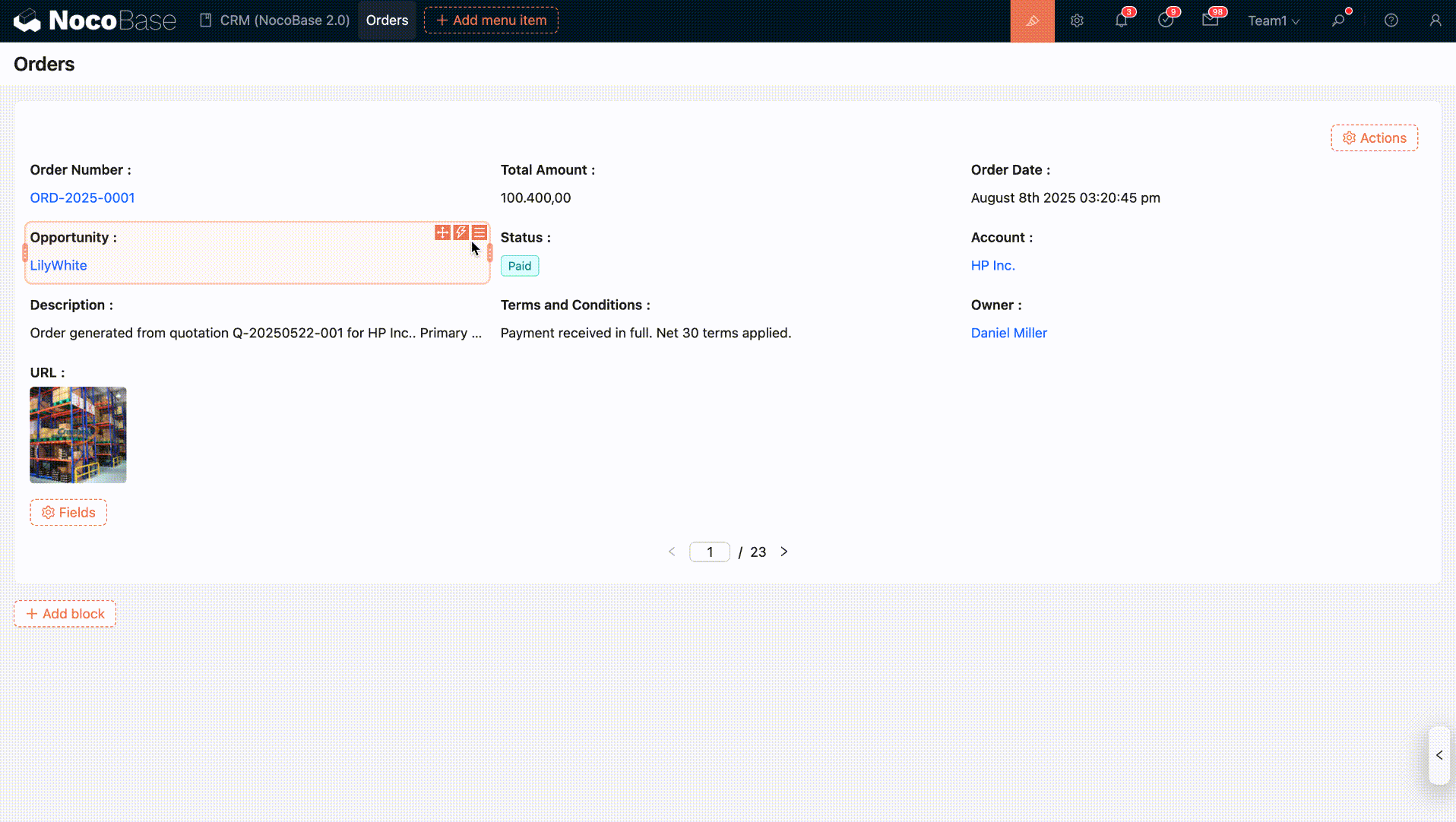Open the ORD-2025-0001 order link
Image resolution: width=1456 pixels, height=822 pixels.
click(x=82, y=198)
